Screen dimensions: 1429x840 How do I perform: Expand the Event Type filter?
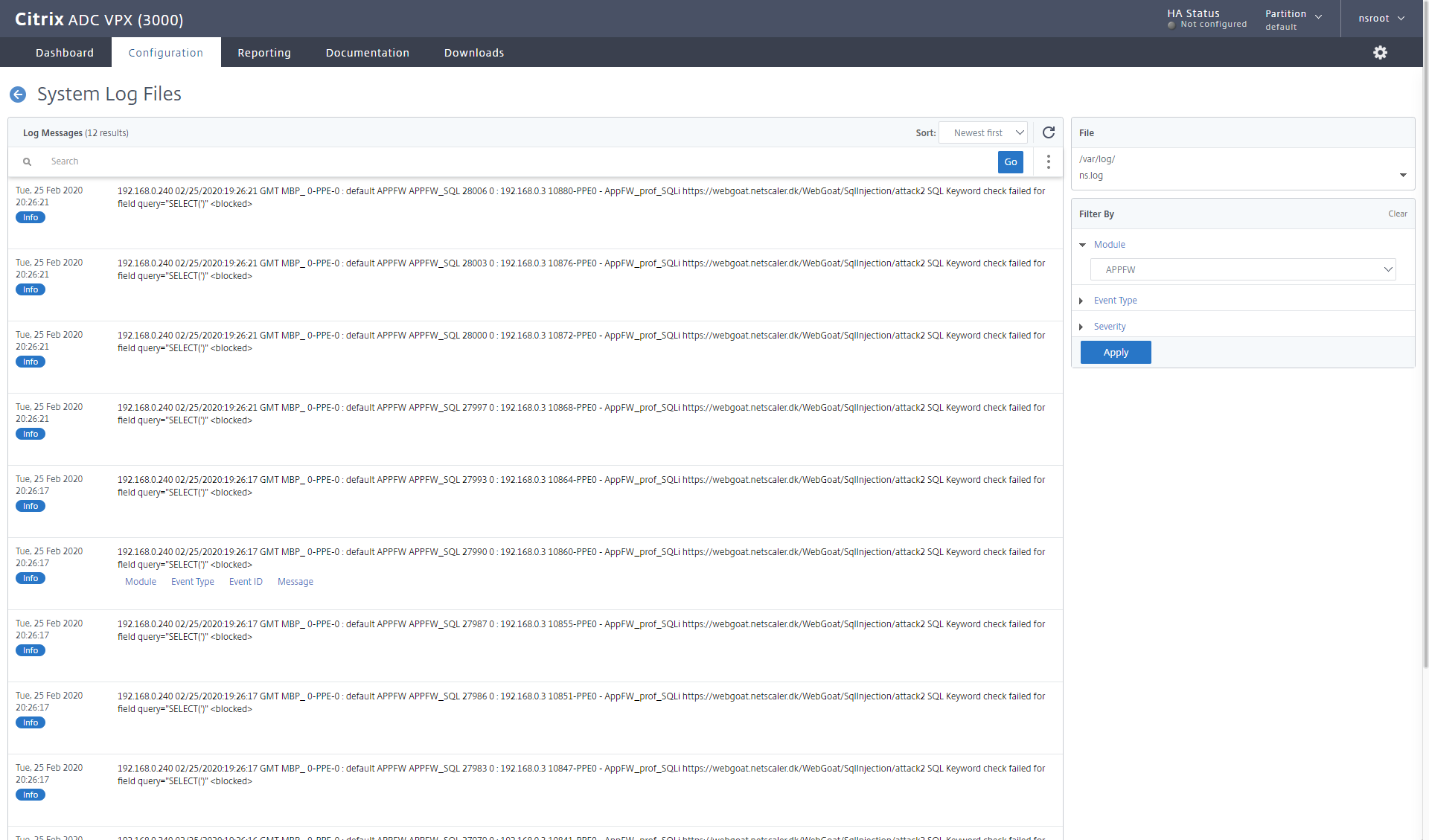point(1107,301)
